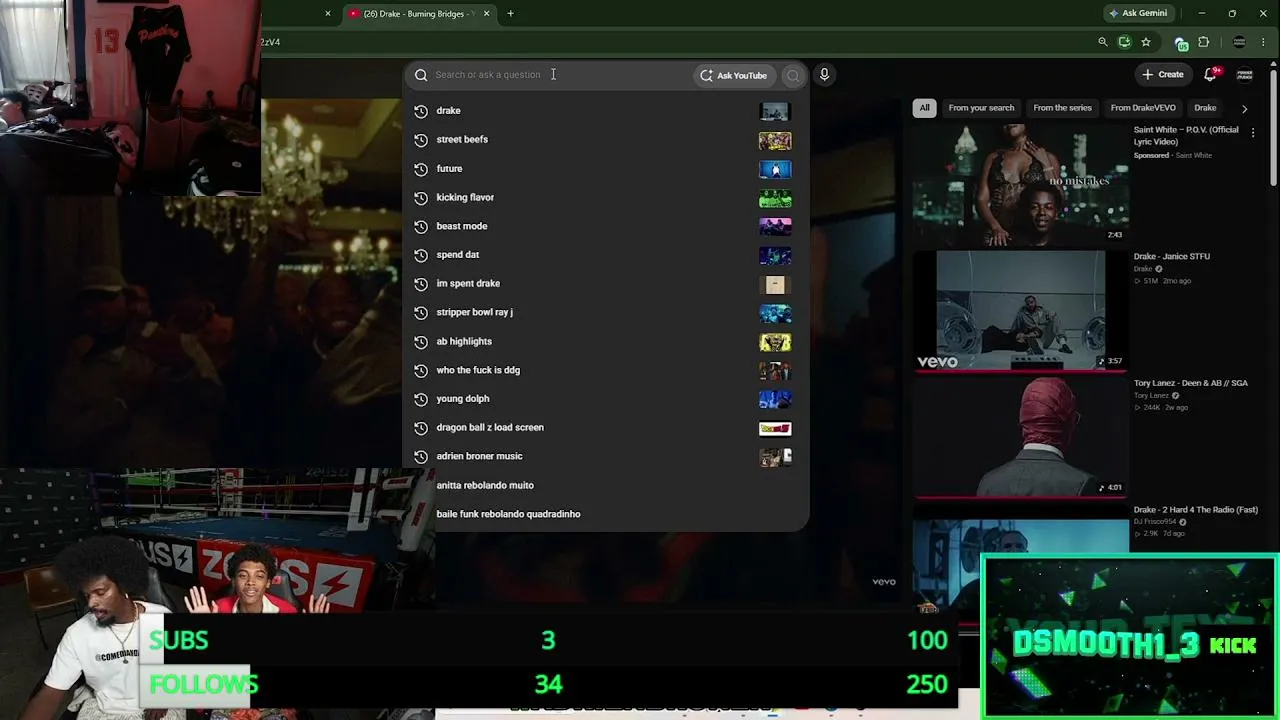Click the Ask YouTube button
The image size is (1280, 720).
click(x=734, y=75)
